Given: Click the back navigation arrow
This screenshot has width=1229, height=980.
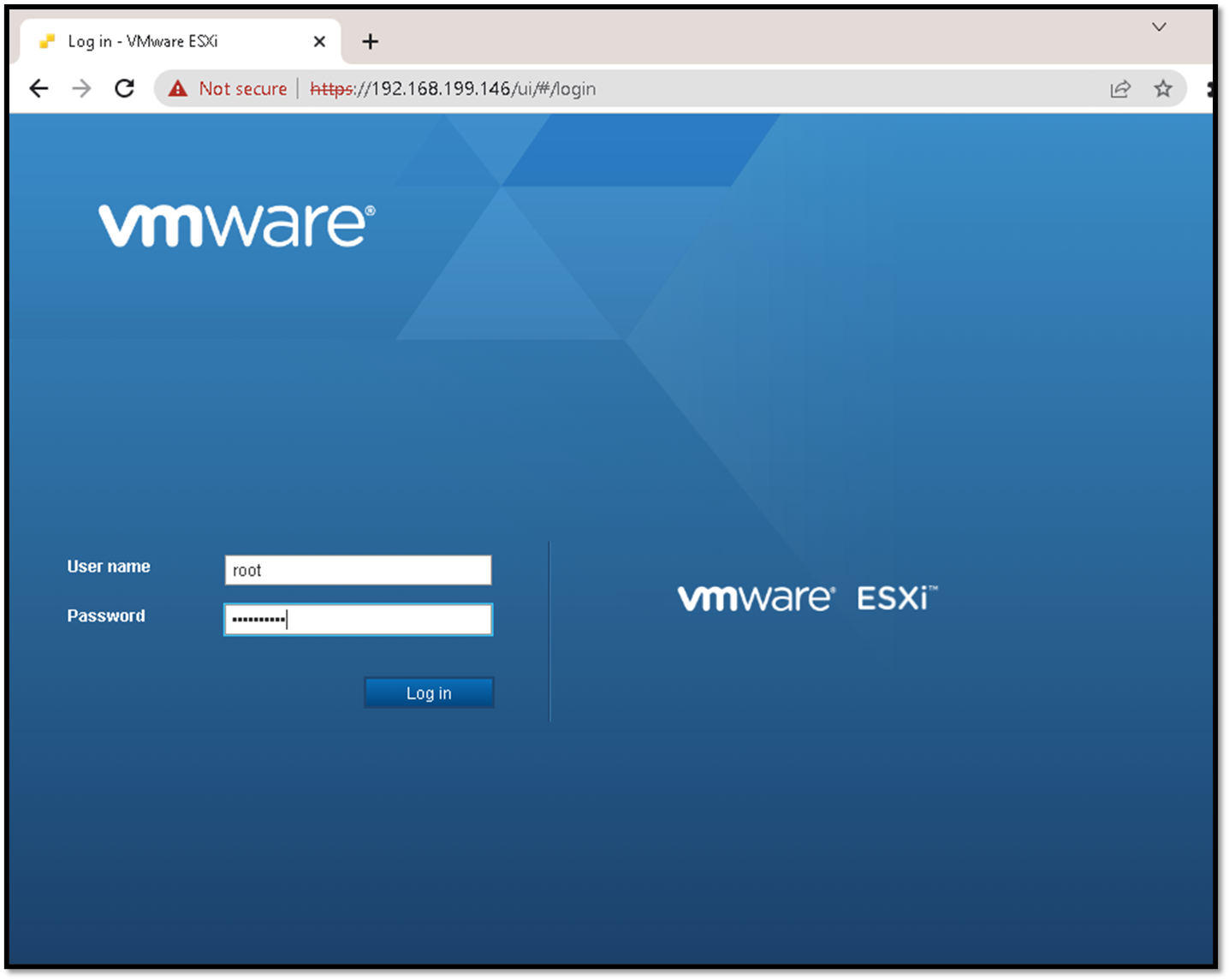Looking at the screenshot, I should (x=39, y=88).
